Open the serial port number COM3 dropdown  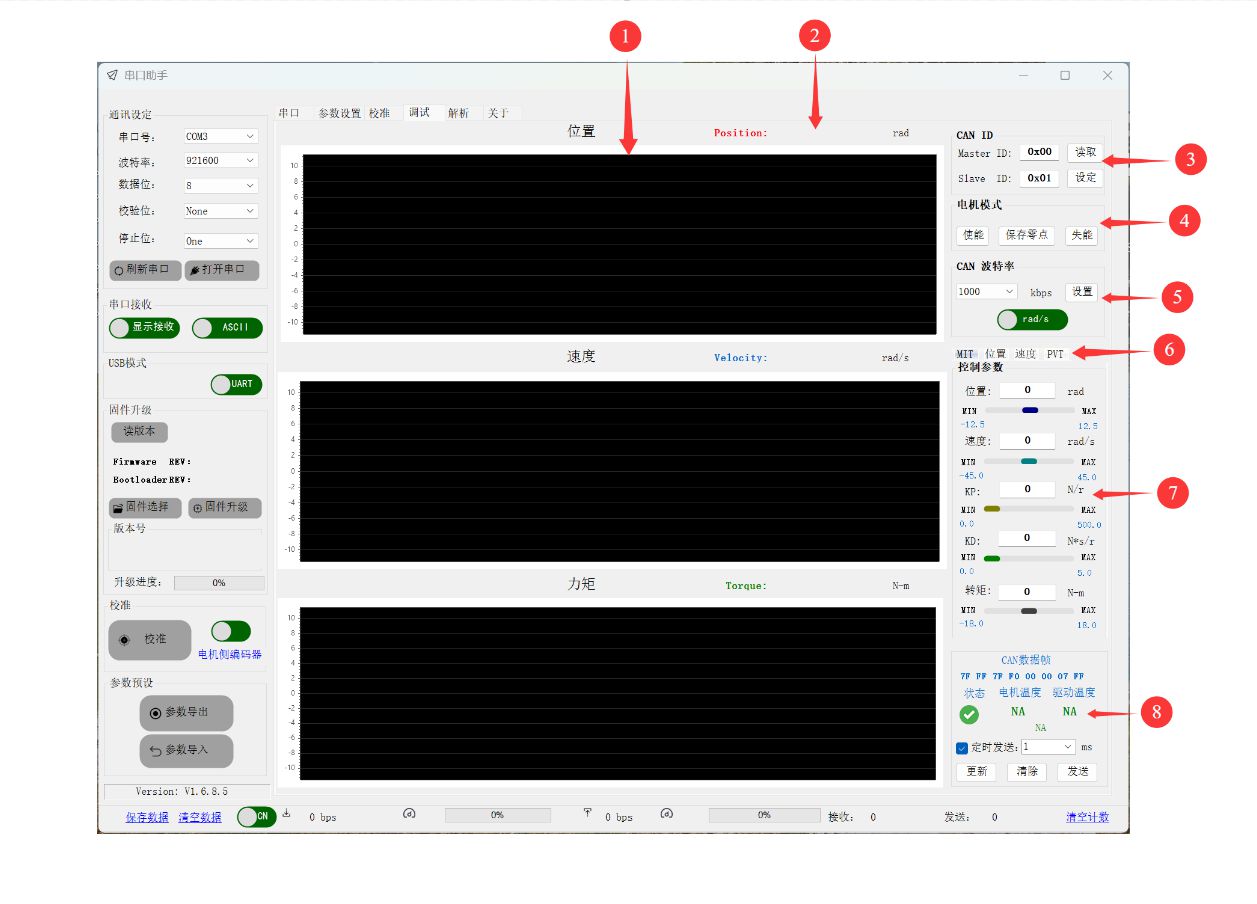coord(220,136)
